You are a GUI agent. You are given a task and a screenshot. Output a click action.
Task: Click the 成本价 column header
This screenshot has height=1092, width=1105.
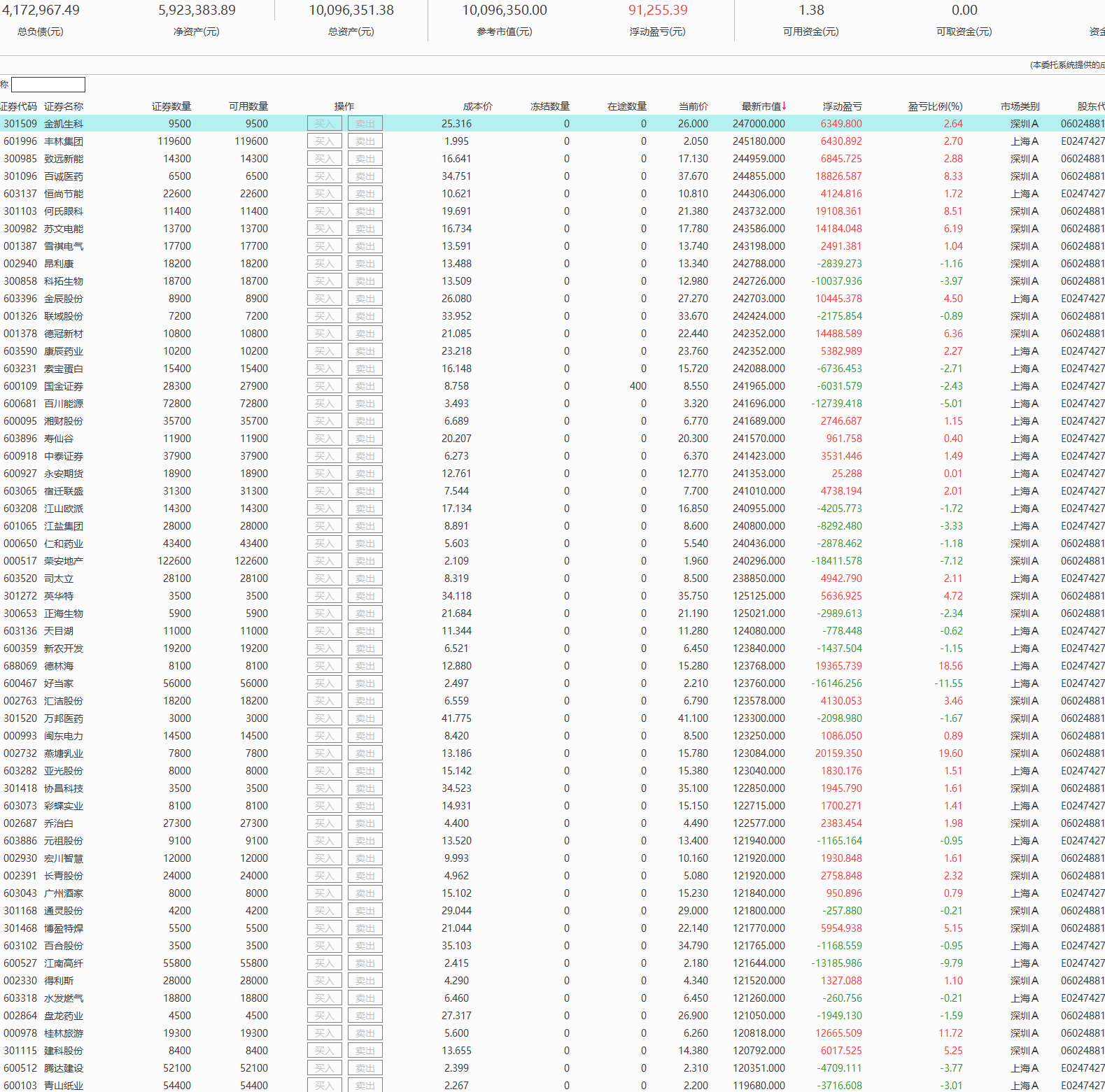tap(478, 106)
